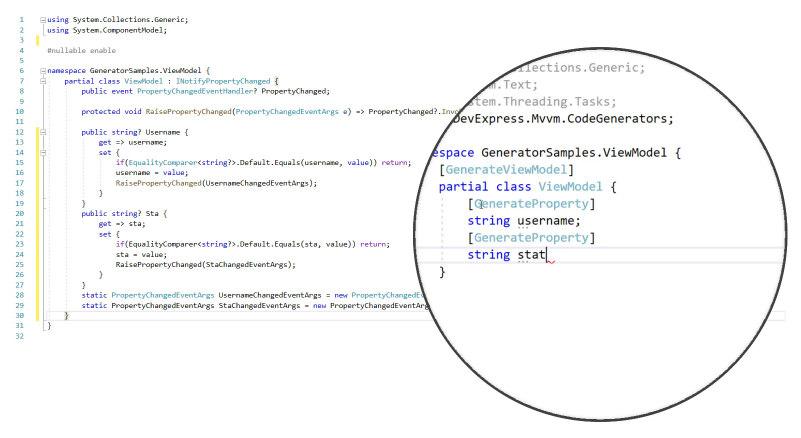Click 'RaisePropertyChanged(StaChangedEventArgs);' on line 25
Screen dimensions: 801x438
[x=205, y=265]
